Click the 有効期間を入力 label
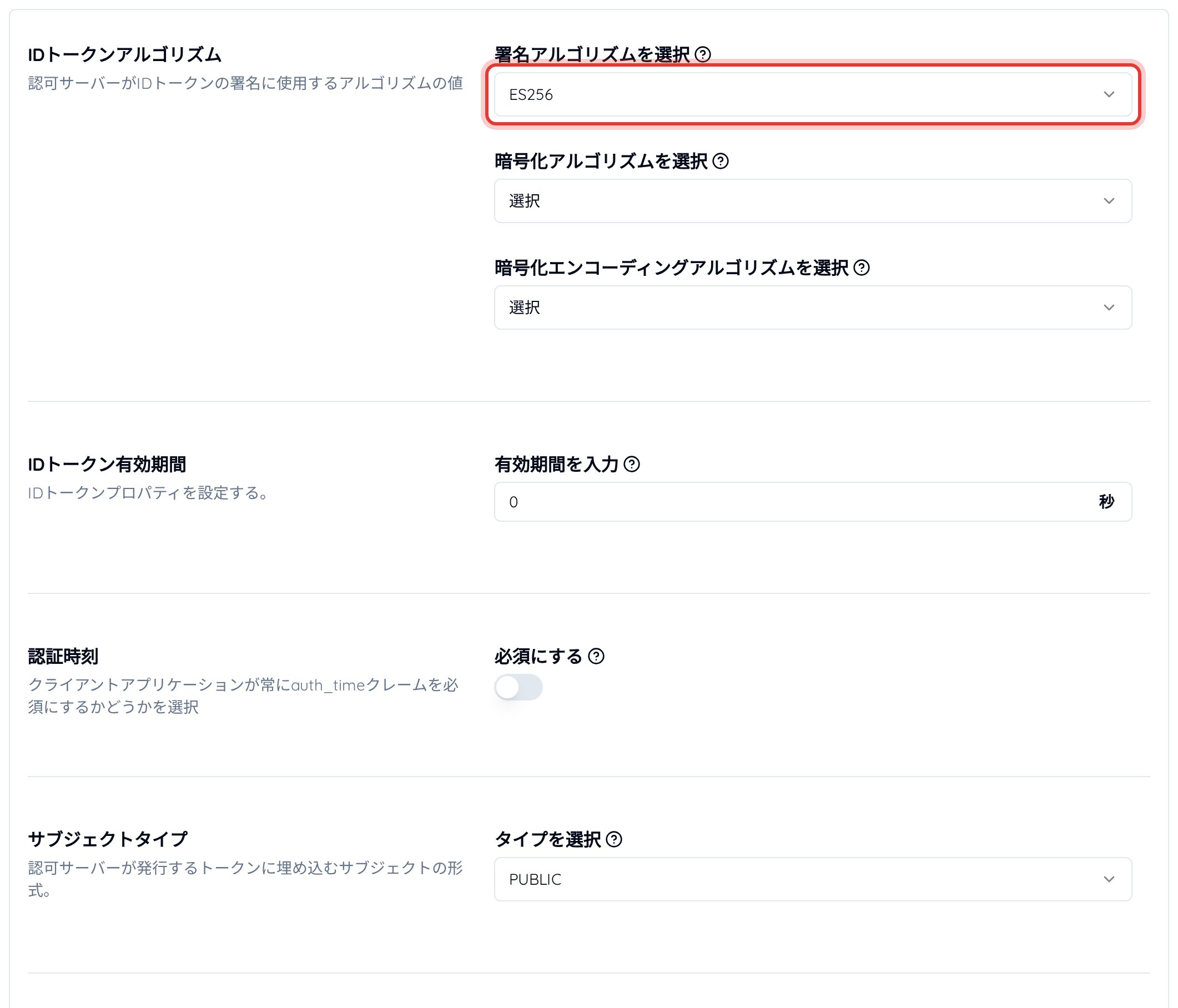Image resolution: width=1178 pixels, height=1008 pixels. (557, 465)
